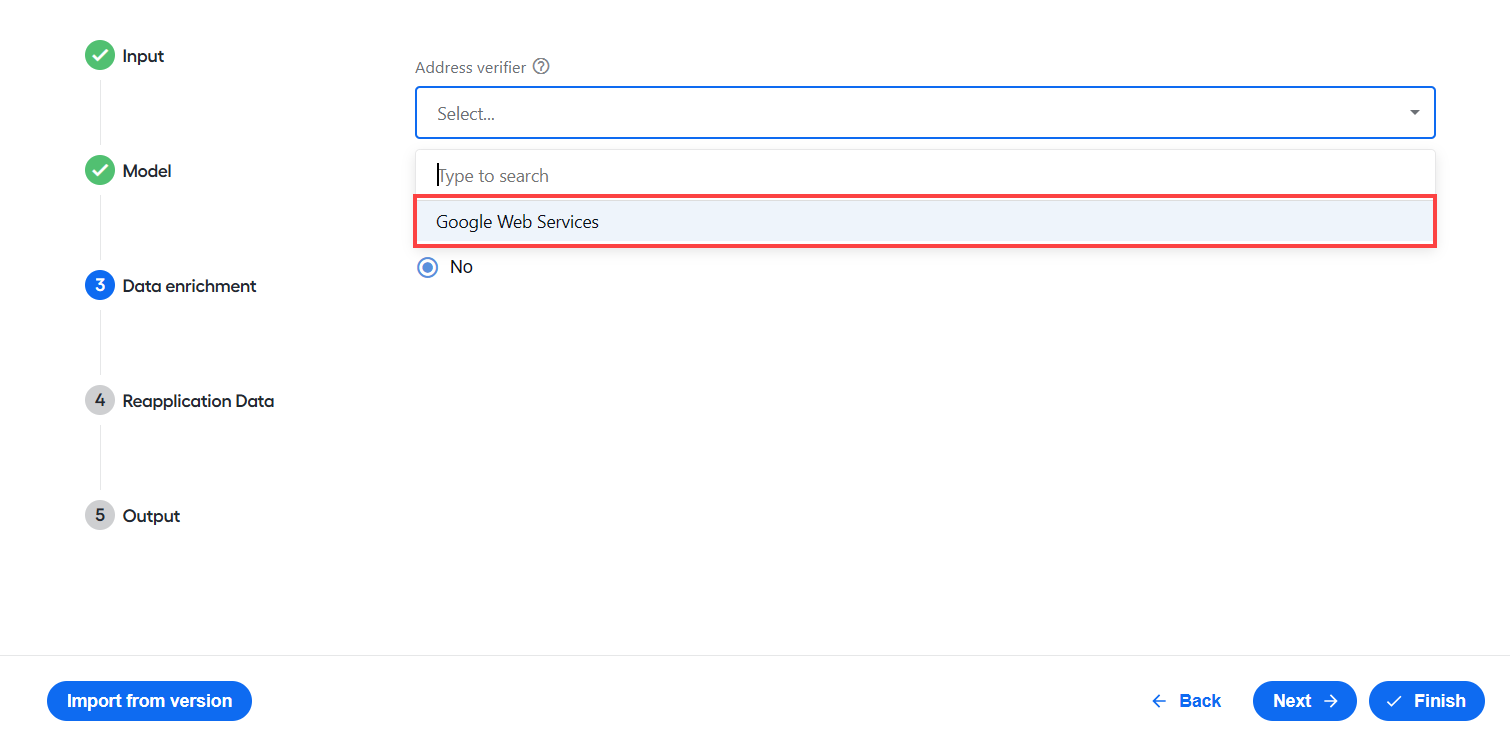Click the Back link
This screenshot has height=735, width=1511.
click(x=1186, y=701)
